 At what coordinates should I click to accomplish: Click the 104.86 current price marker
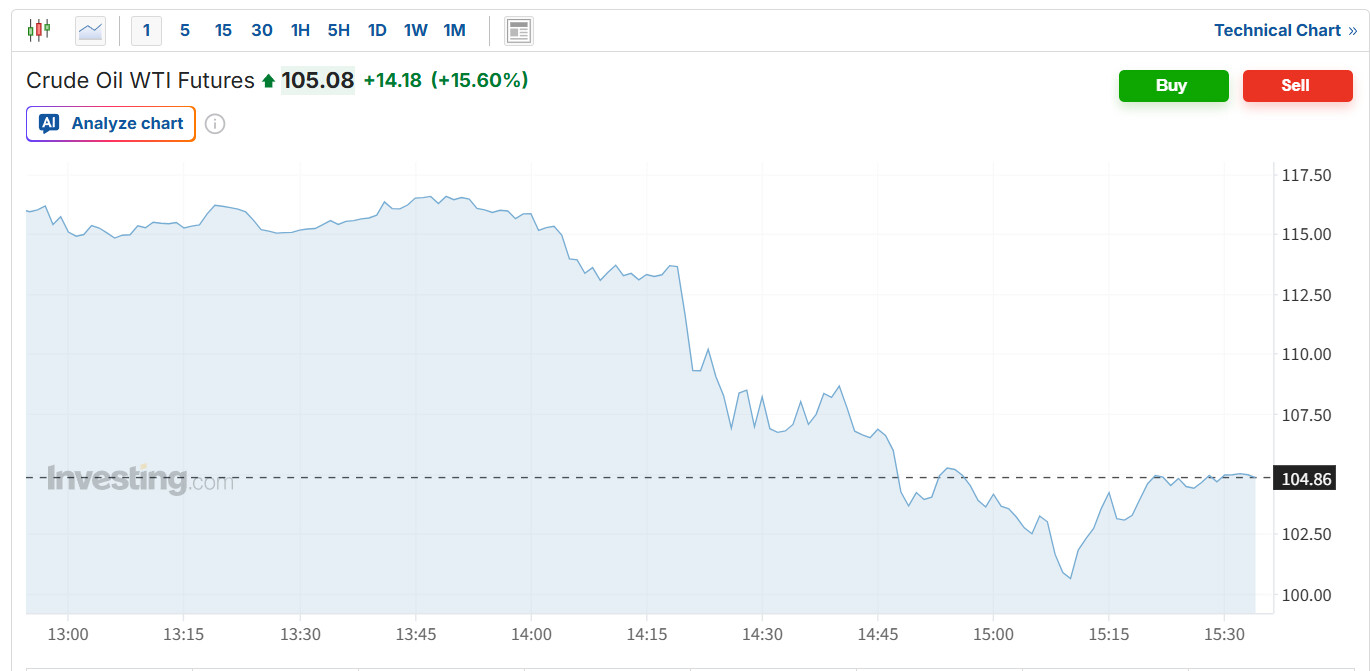click(x=1307, y=479)
